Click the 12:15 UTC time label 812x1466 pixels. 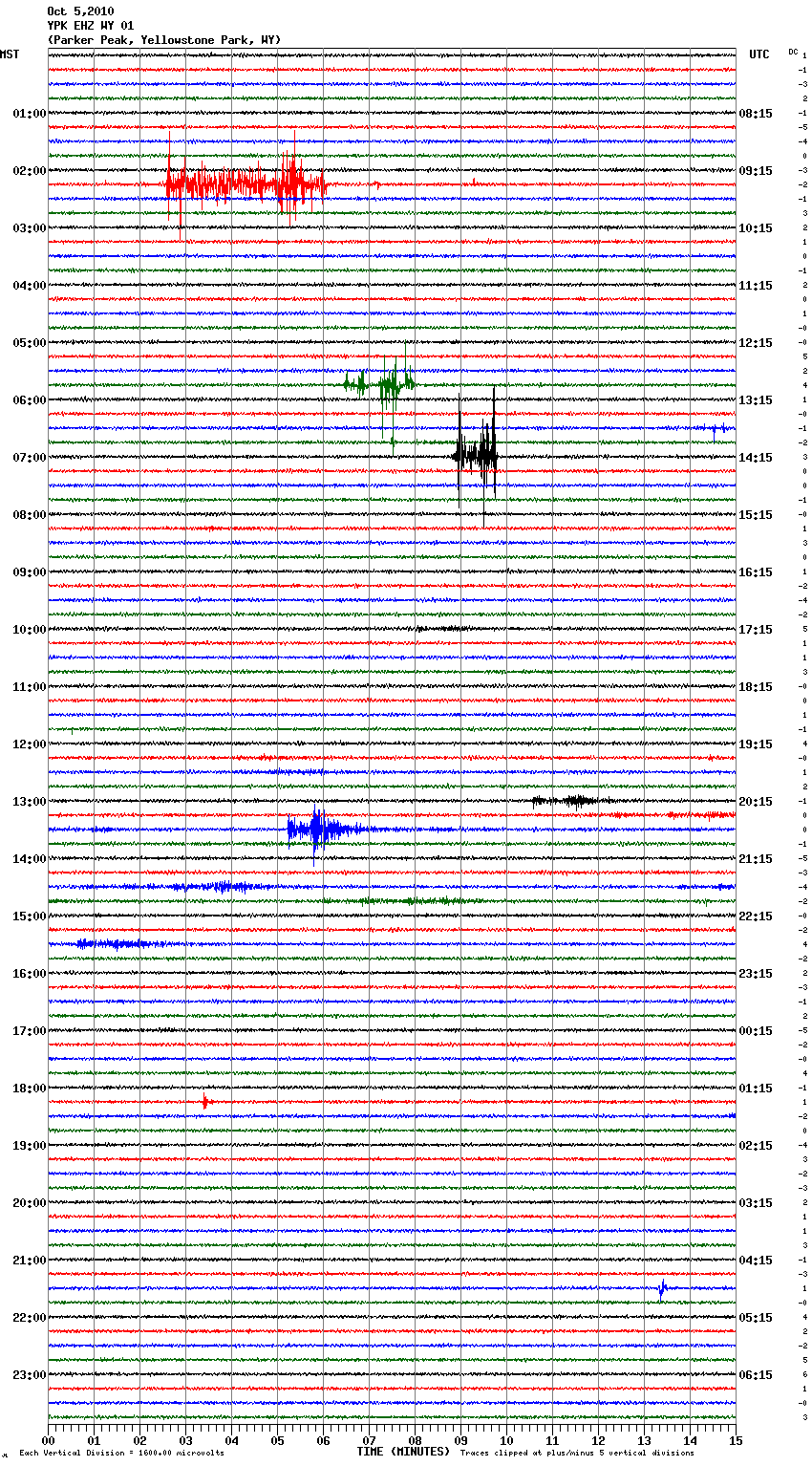[x=756, y=343]
